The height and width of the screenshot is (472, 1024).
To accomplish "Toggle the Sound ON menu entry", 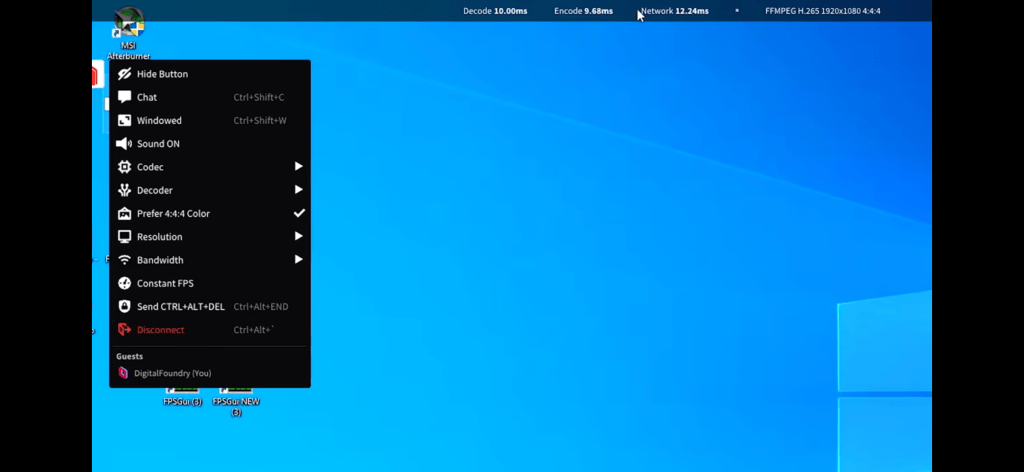I will pos(210,144).
